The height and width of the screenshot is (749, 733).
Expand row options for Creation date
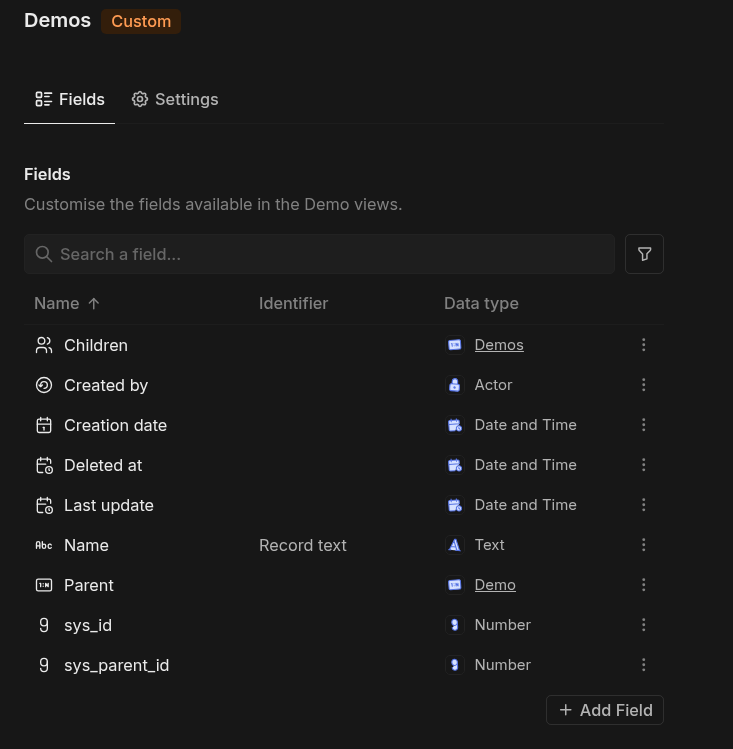pyautogui.click(x=644, y=425)
